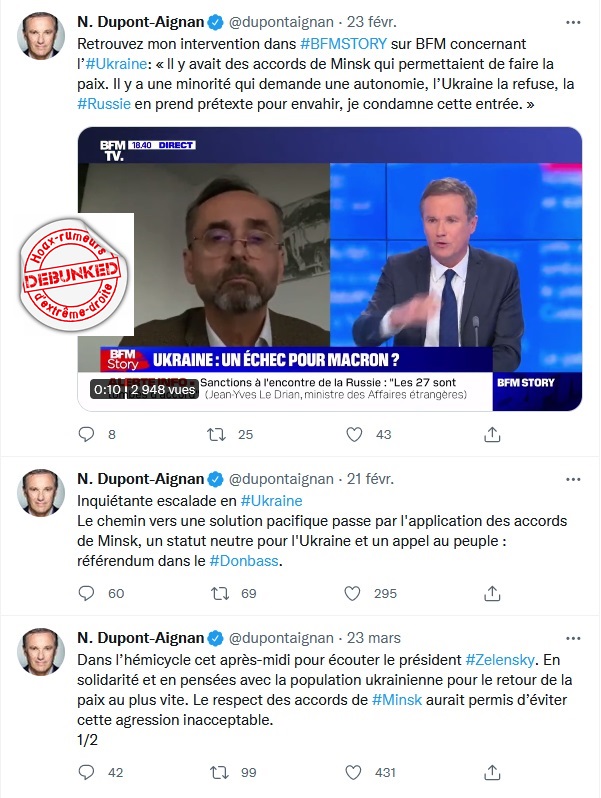Retweet the 21 févr. Donbass tweet

(220, 593)
